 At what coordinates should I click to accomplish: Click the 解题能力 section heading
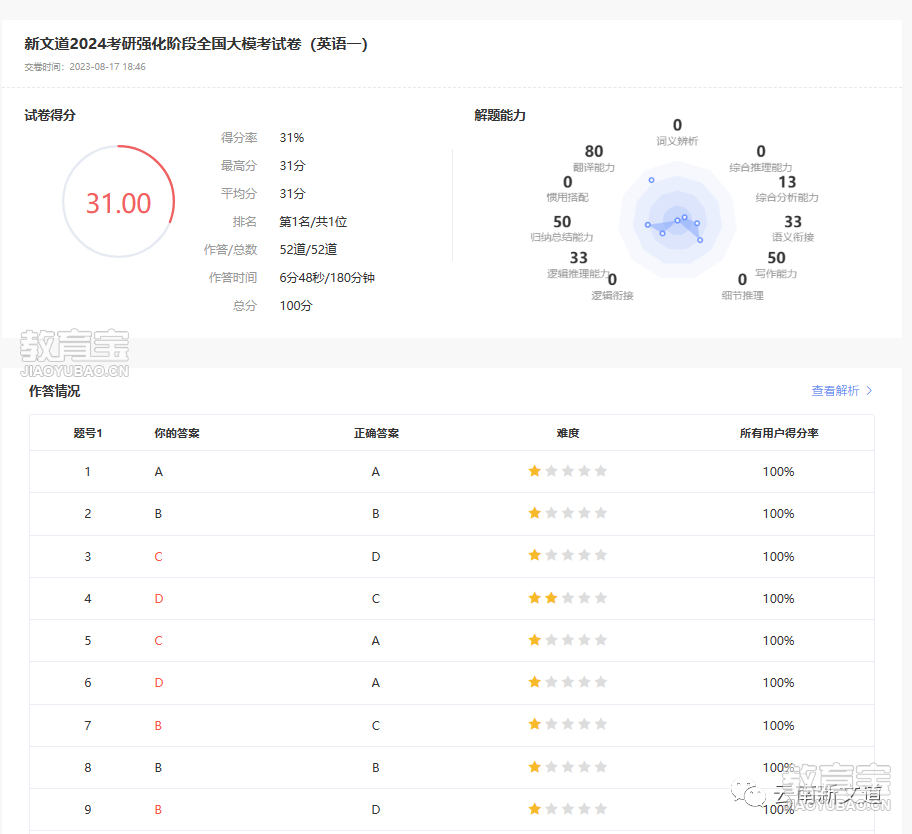[x=500, y=115]
